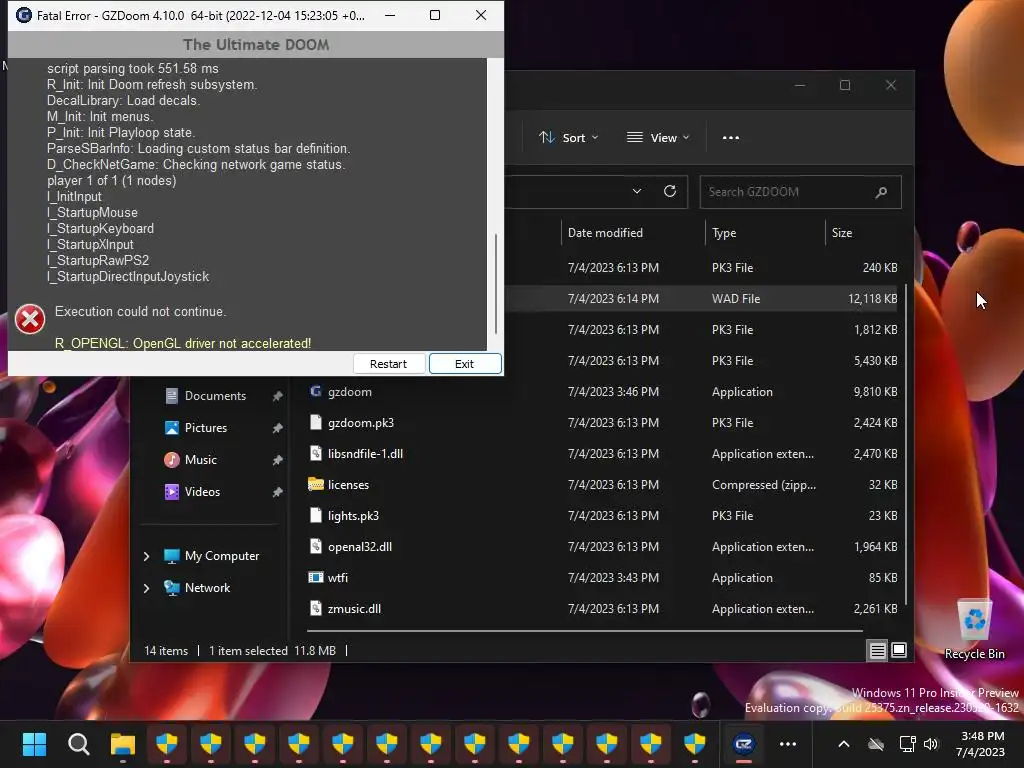The width and height of the screenshot is (1024, 768).
Task: Sort by the Type column header
Action: tap(724, 233)
